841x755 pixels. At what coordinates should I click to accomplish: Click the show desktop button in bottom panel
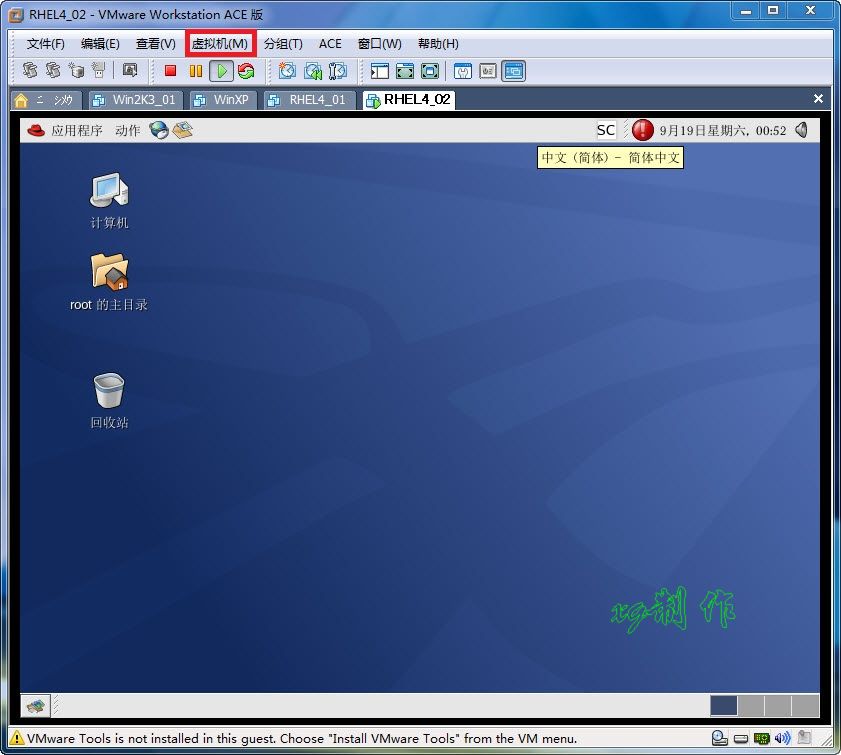(35, 706)
